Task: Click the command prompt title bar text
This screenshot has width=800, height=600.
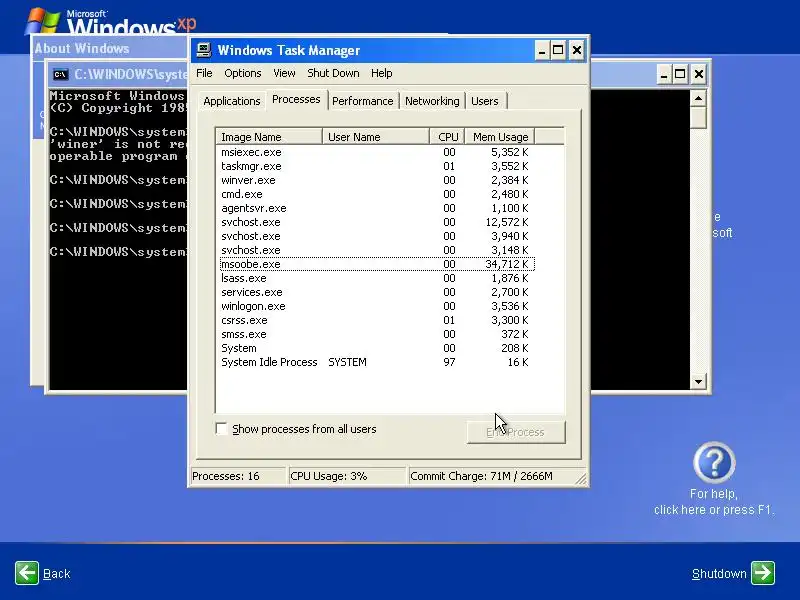Action: (x=131, y=74)
